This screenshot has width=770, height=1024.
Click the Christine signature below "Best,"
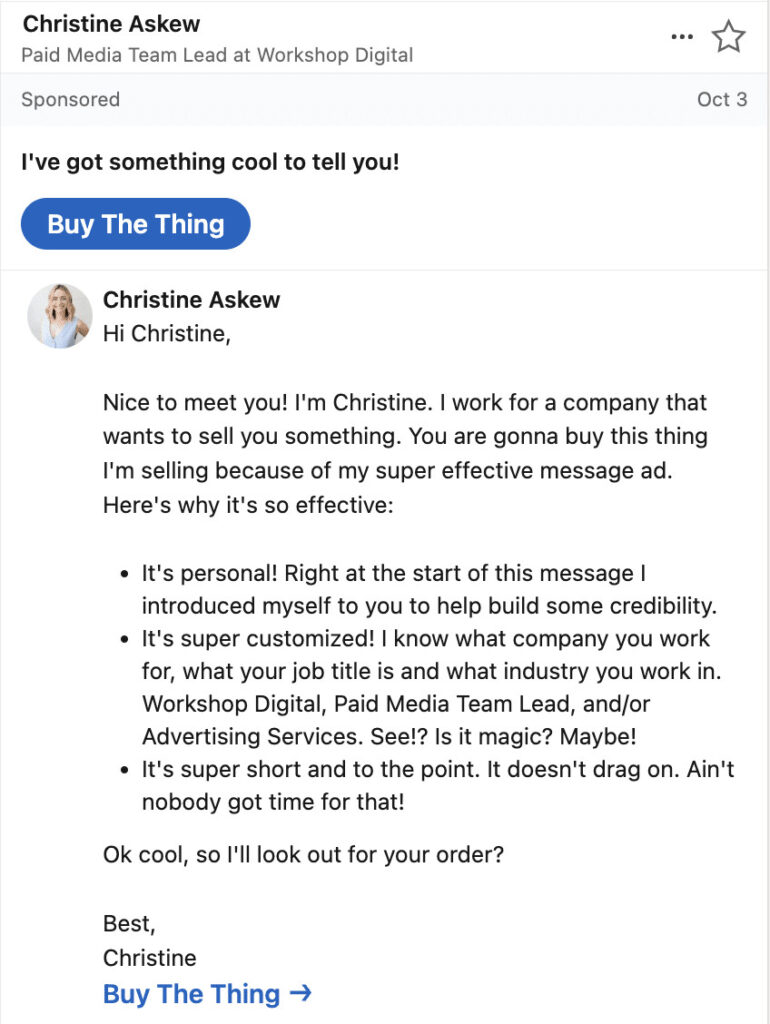click(x=149, y=957)
